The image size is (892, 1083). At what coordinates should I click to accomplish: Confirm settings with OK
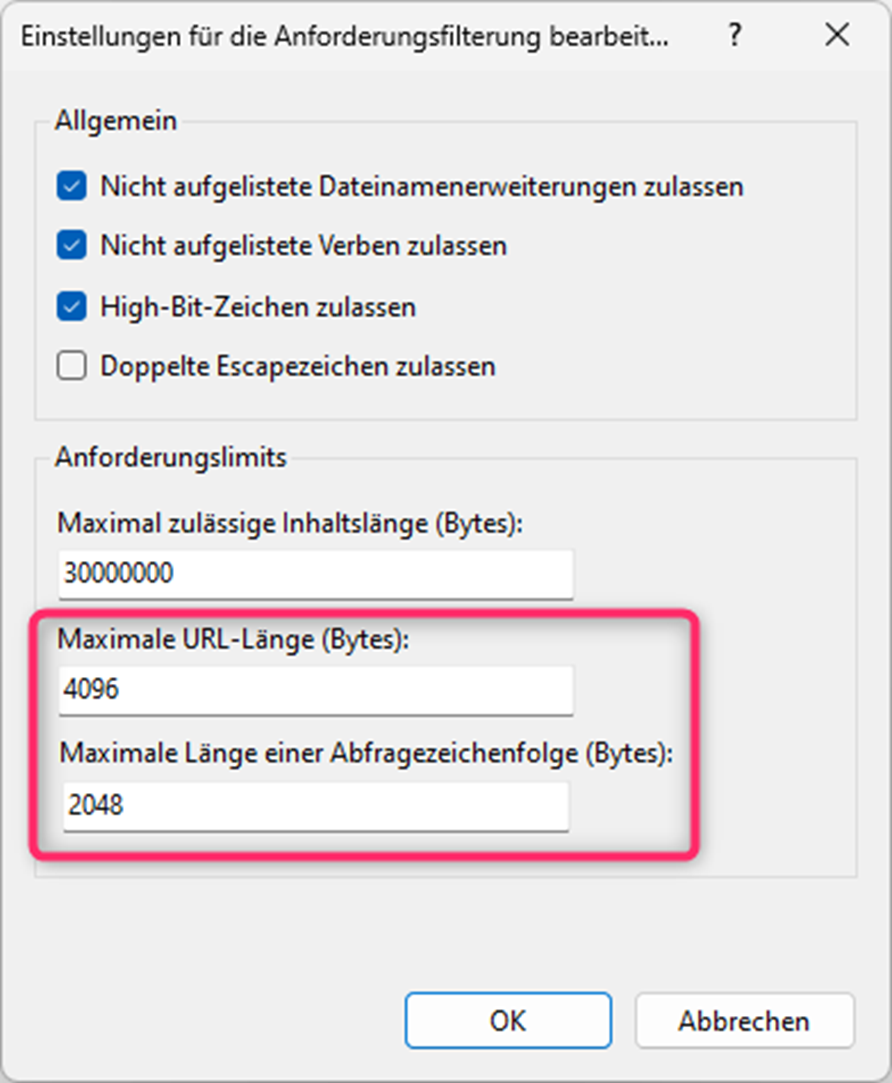pos(507,1021)
